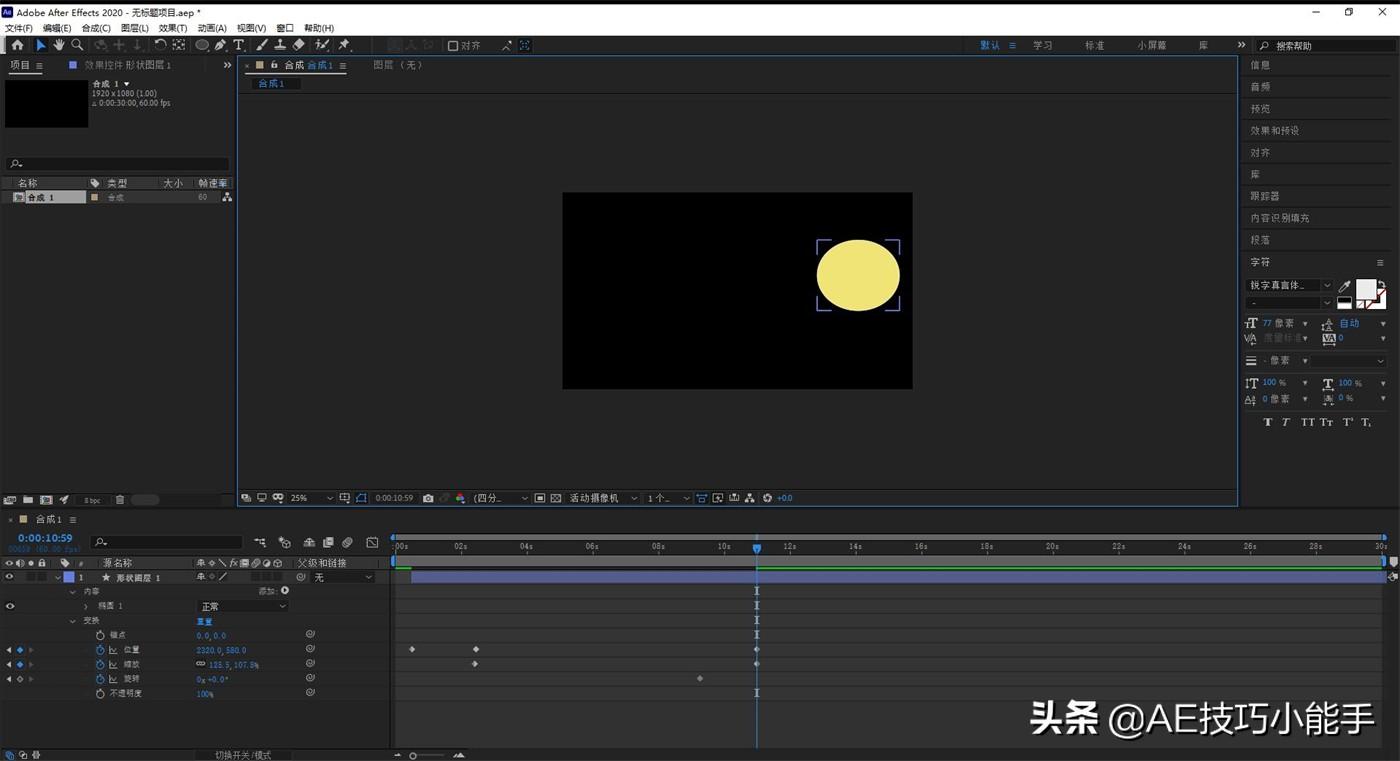Create new folder icon in Project panel
This screenshot has width=1400, height=761.
[28, 500]
